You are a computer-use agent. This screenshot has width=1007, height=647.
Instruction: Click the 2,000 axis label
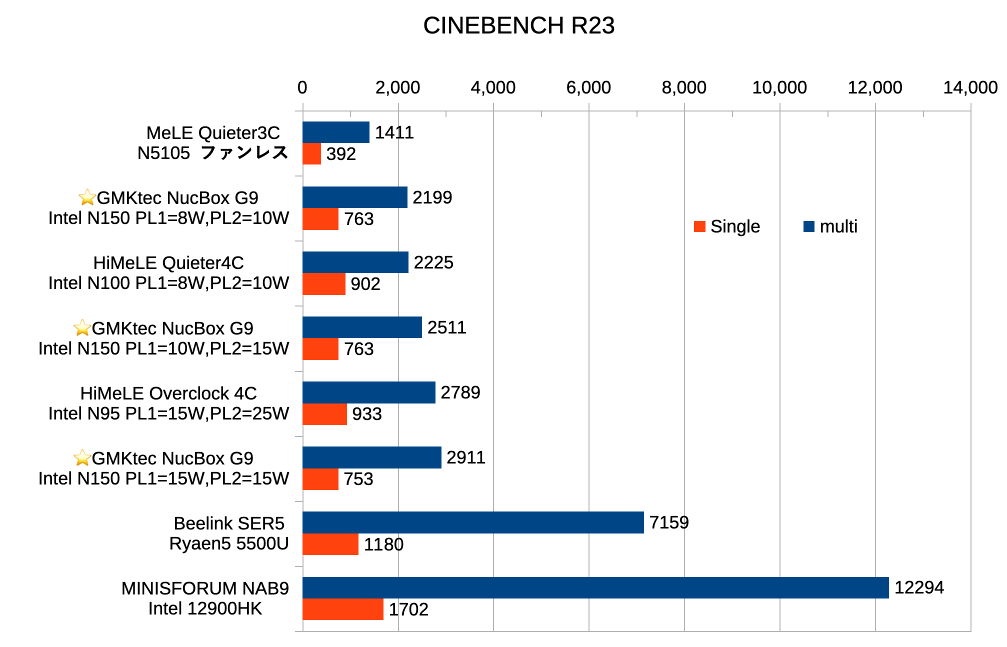(x=398, y=87)
